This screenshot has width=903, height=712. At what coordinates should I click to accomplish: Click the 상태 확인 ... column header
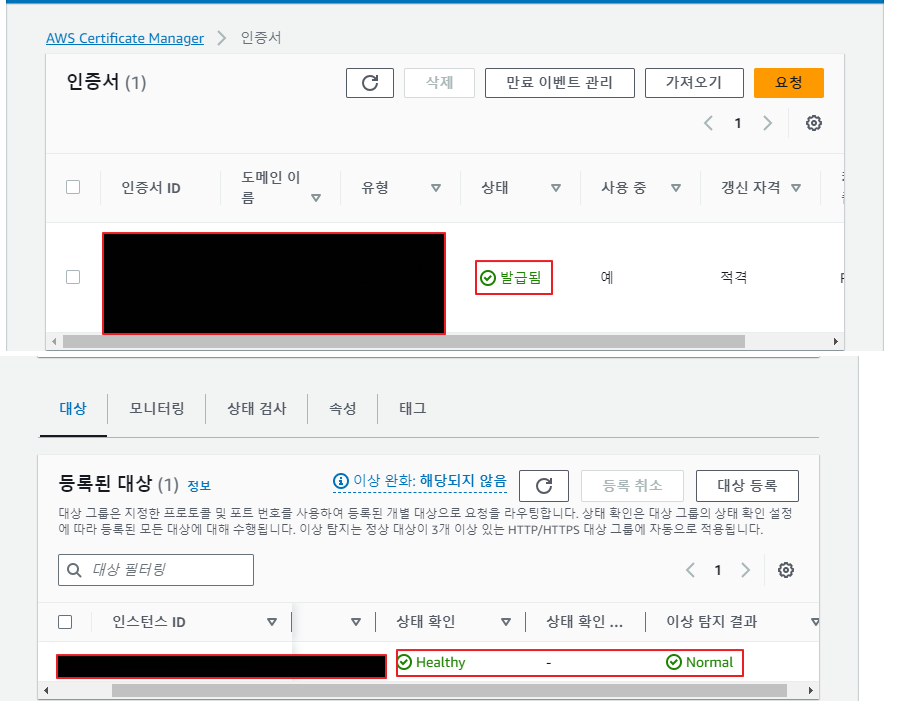coord(585,622)
